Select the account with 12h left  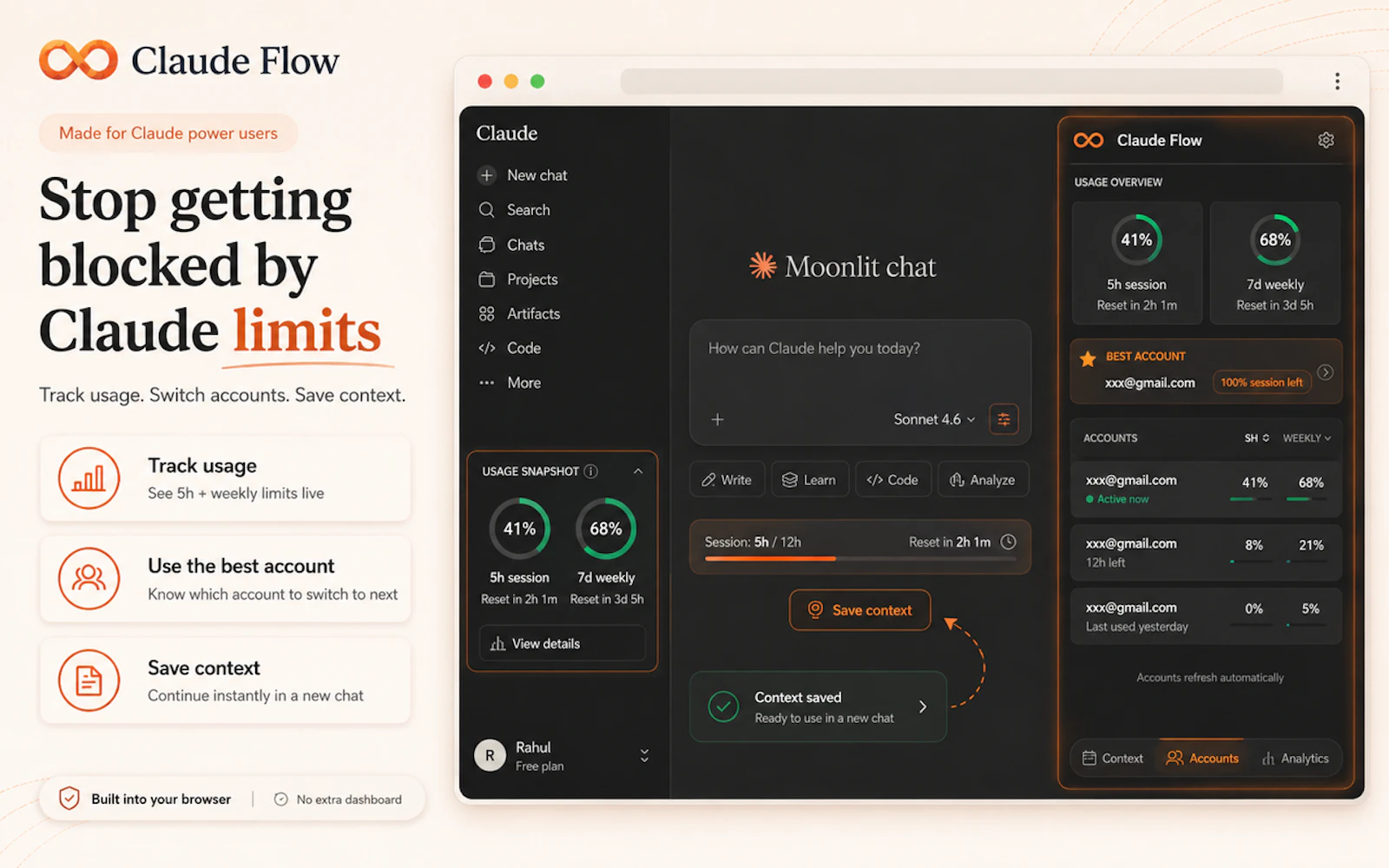(x=1206, y=552)
